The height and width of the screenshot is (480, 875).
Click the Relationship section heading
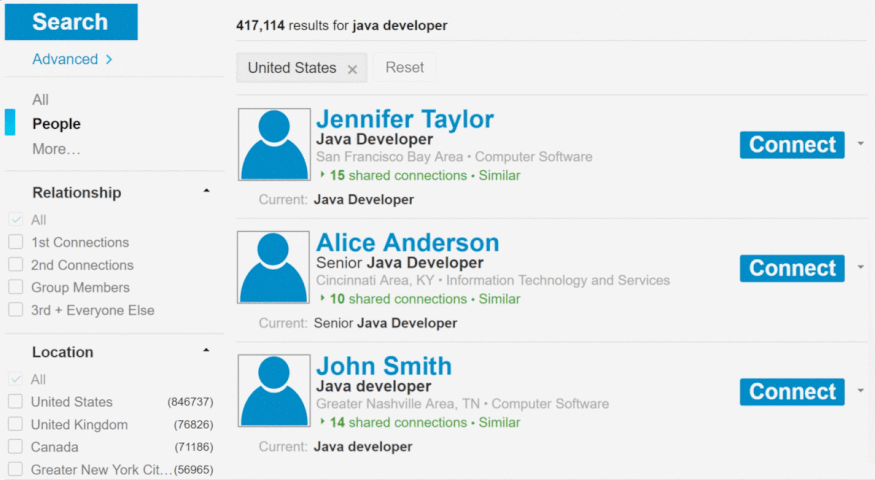(76, 193)
